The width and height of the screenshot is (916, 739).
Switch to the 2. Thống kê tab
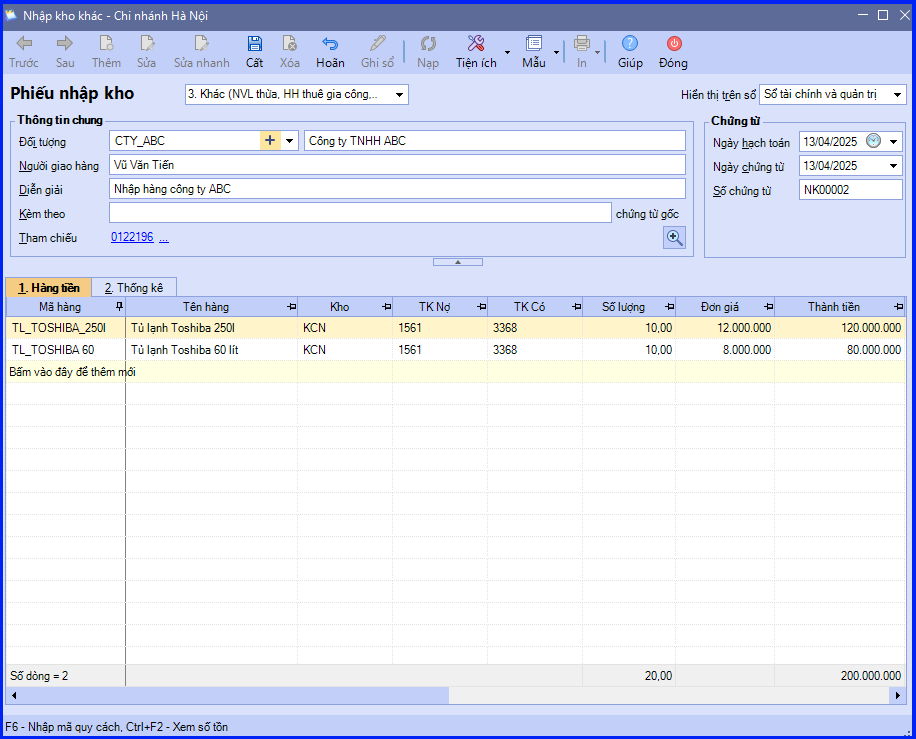134,287
